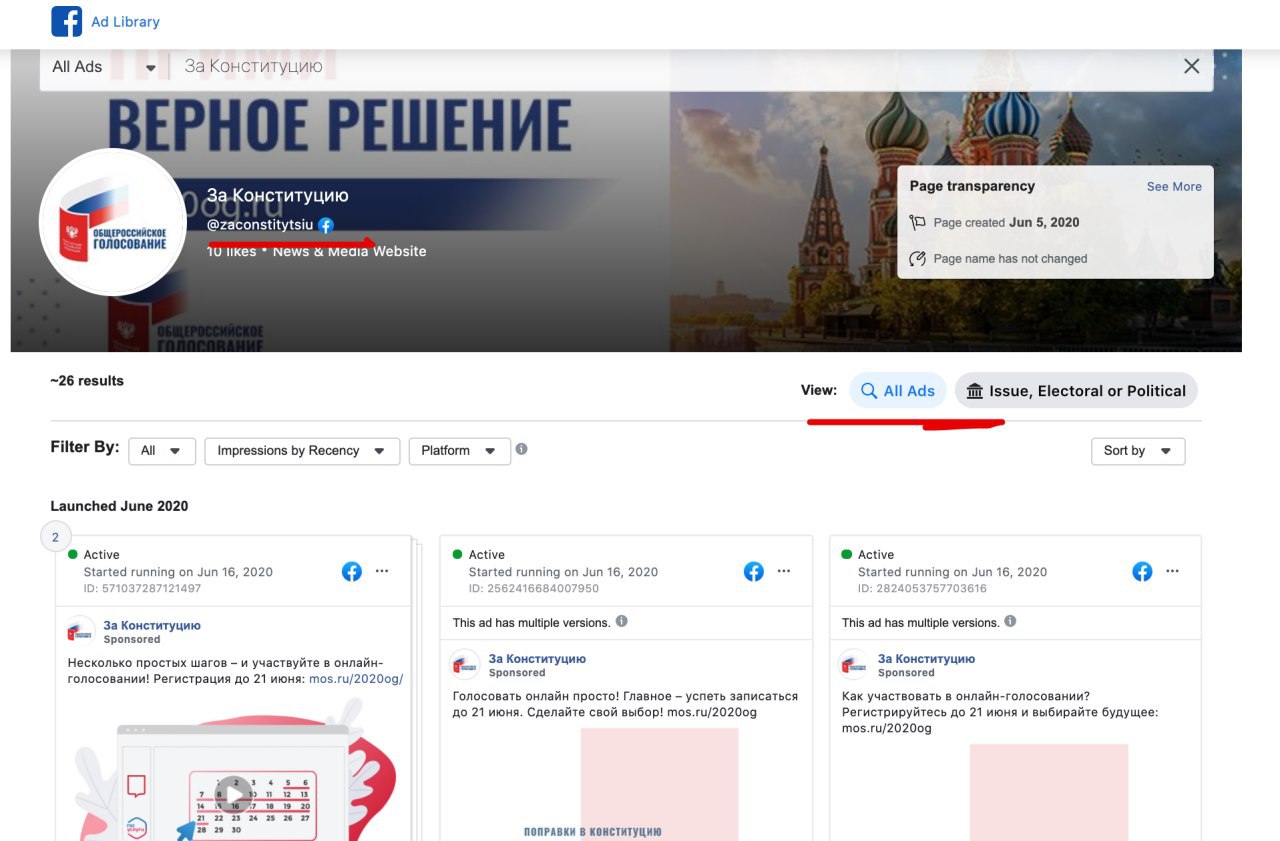Clear the search with X icon

1191,66
